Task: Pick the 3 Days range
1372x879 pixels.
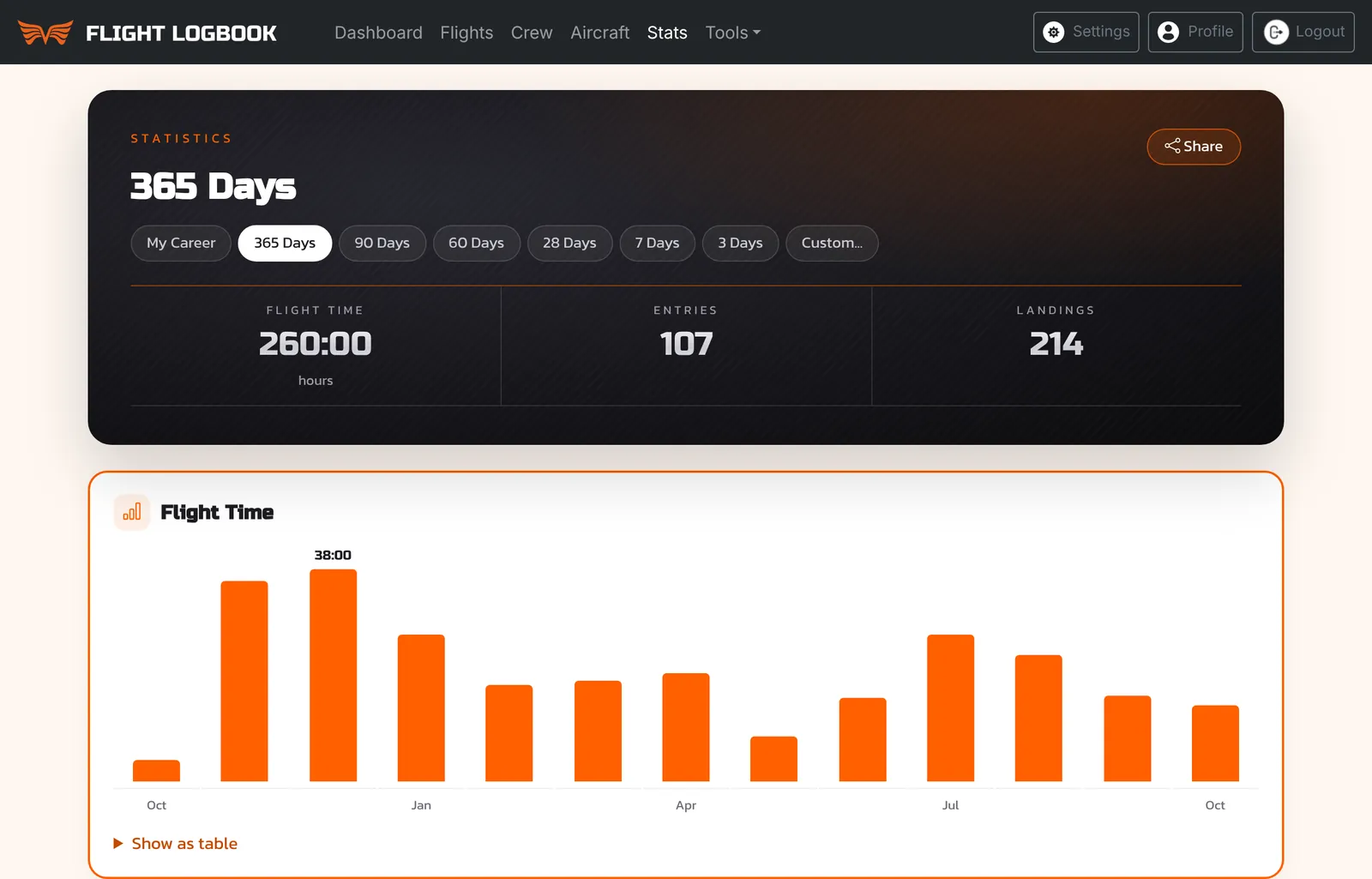Action: [741, 243]
